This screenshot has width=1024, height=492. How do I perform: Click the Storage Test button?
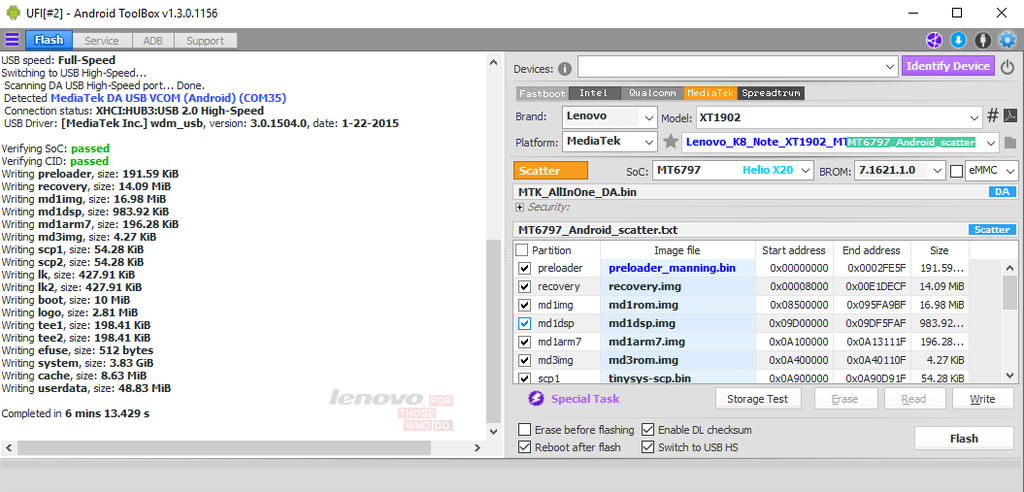pyautogui.click(x=758, y=399)
